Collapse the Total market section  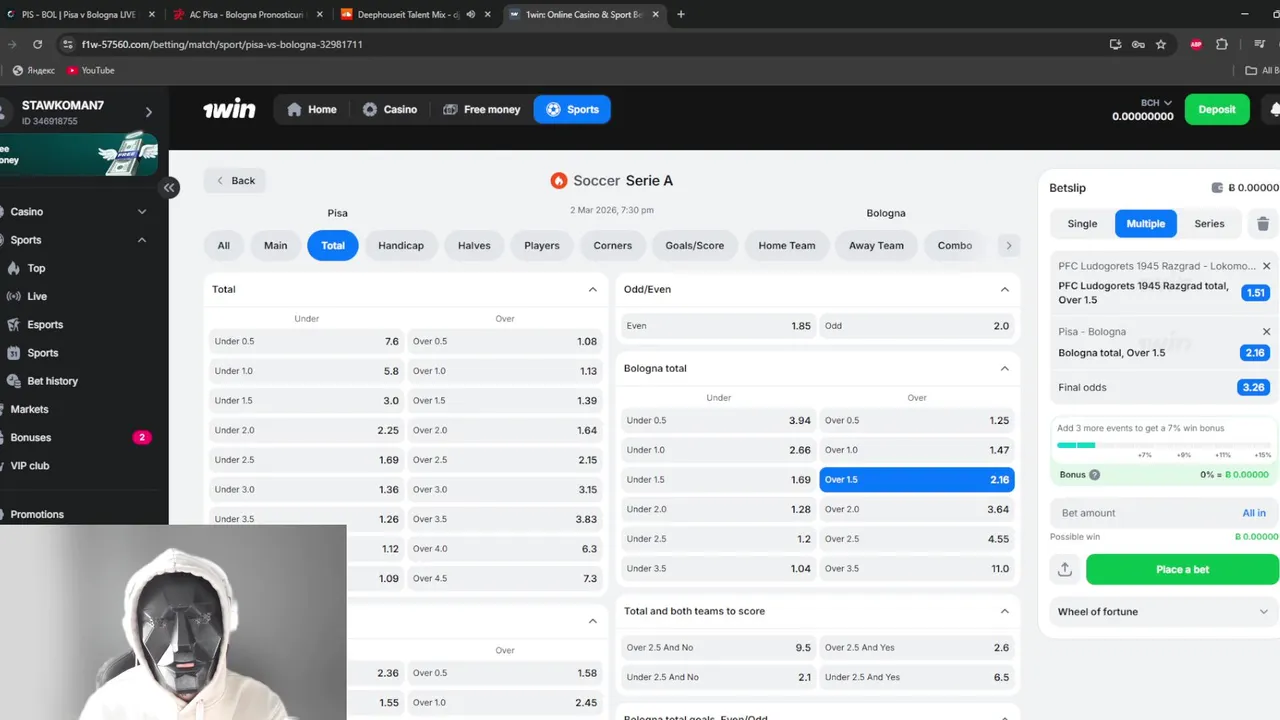[592, 289]
